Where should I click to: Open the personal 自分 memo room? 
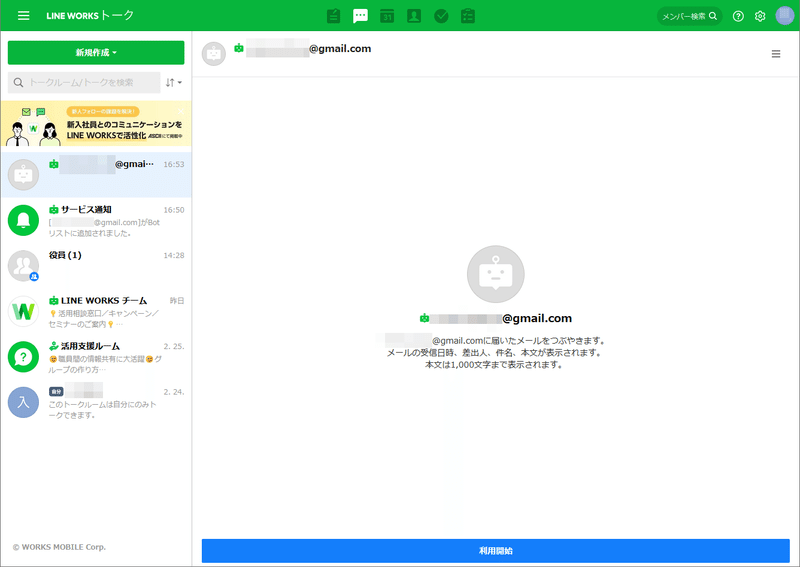(96, 402)
